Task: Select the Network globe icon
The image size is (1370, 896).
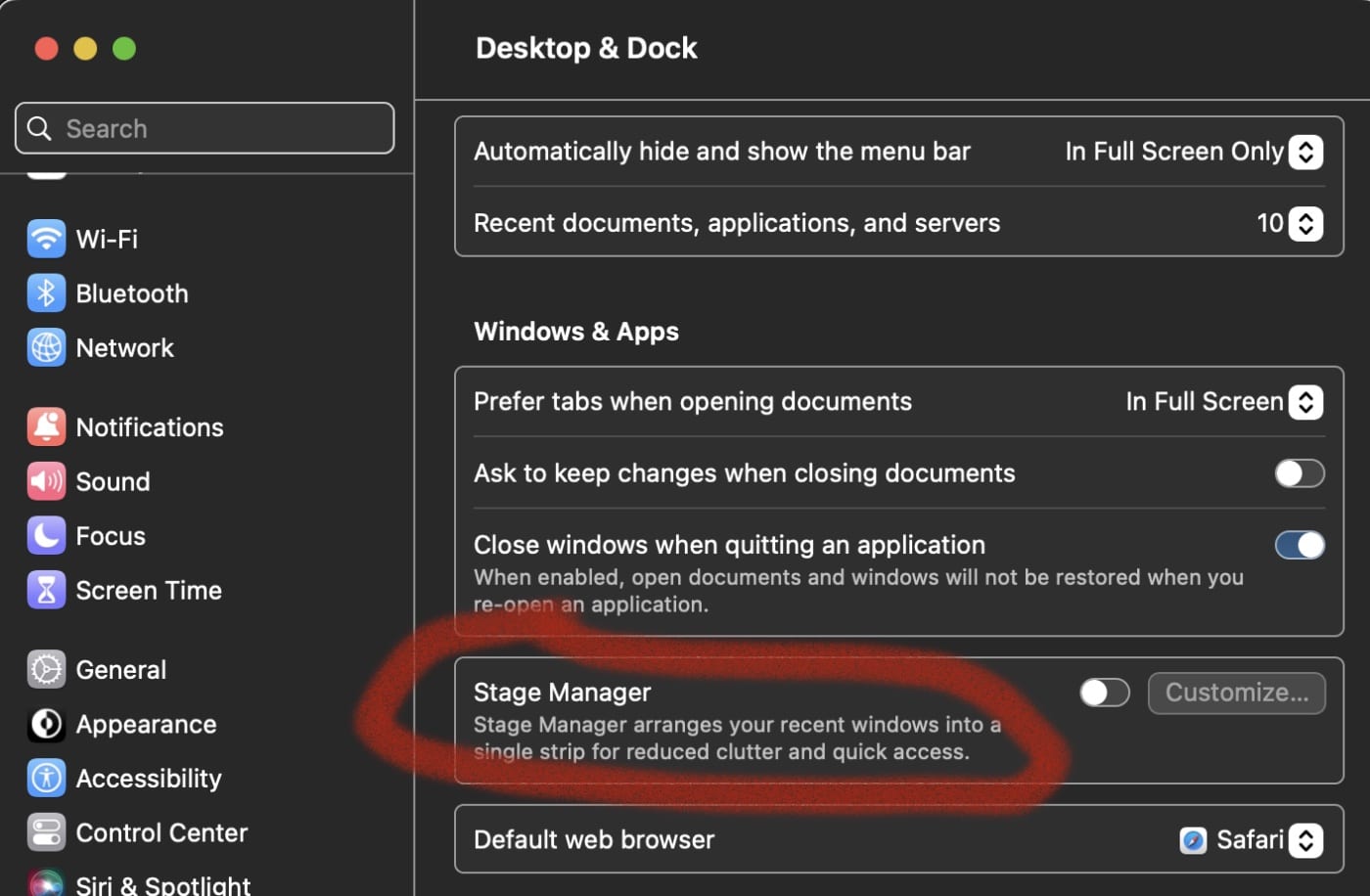Action: (x=46, y=348)
